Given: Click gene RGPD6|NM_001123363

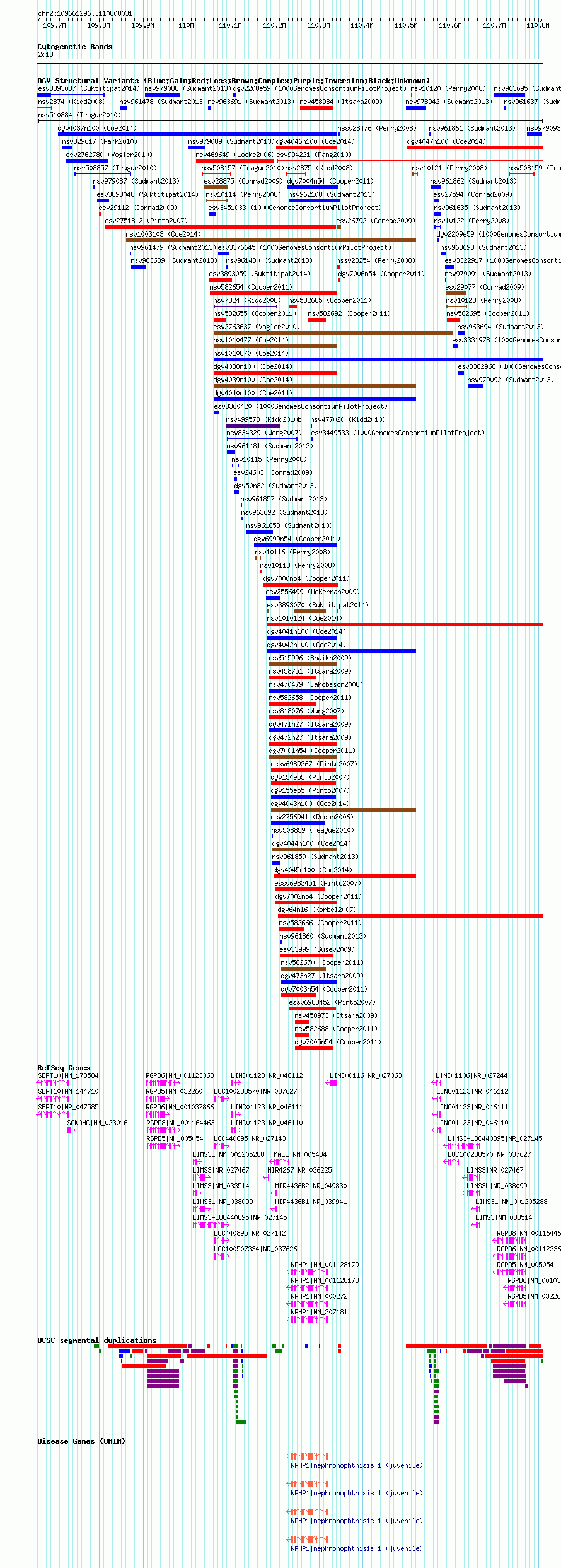Looking at the screenshot, I should (180, 1075).
